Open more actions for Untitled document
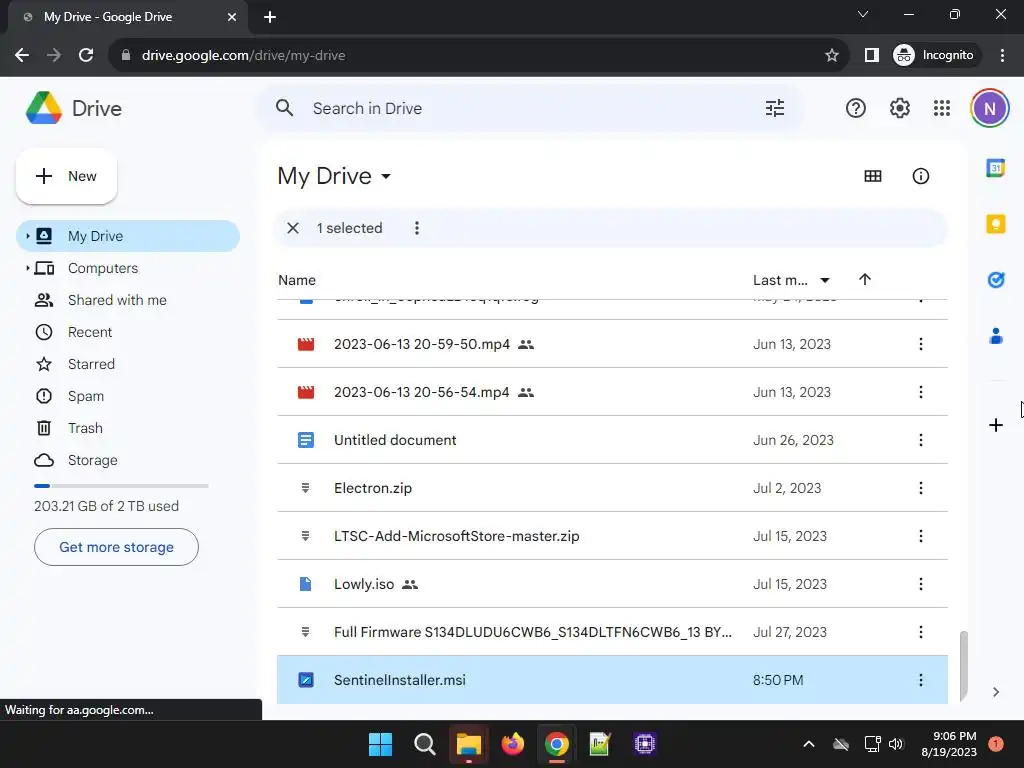This screenshot has width=1024, height=768. (x=920, y=440)
